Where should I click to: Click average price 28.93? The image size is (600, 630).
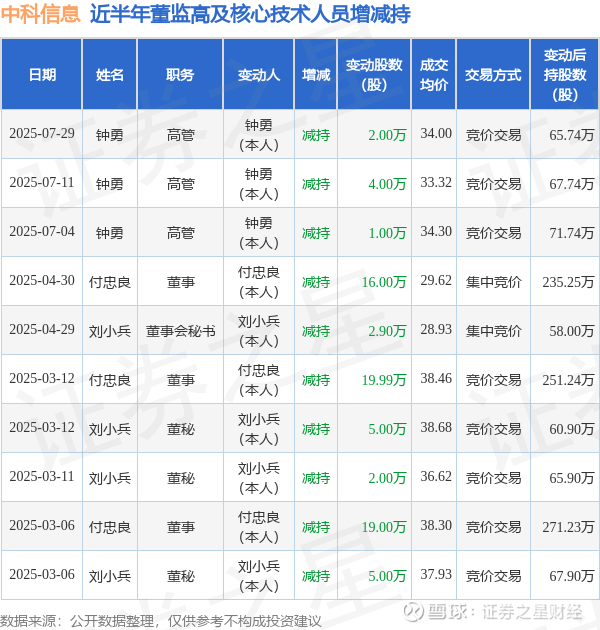tap(436, 329)
